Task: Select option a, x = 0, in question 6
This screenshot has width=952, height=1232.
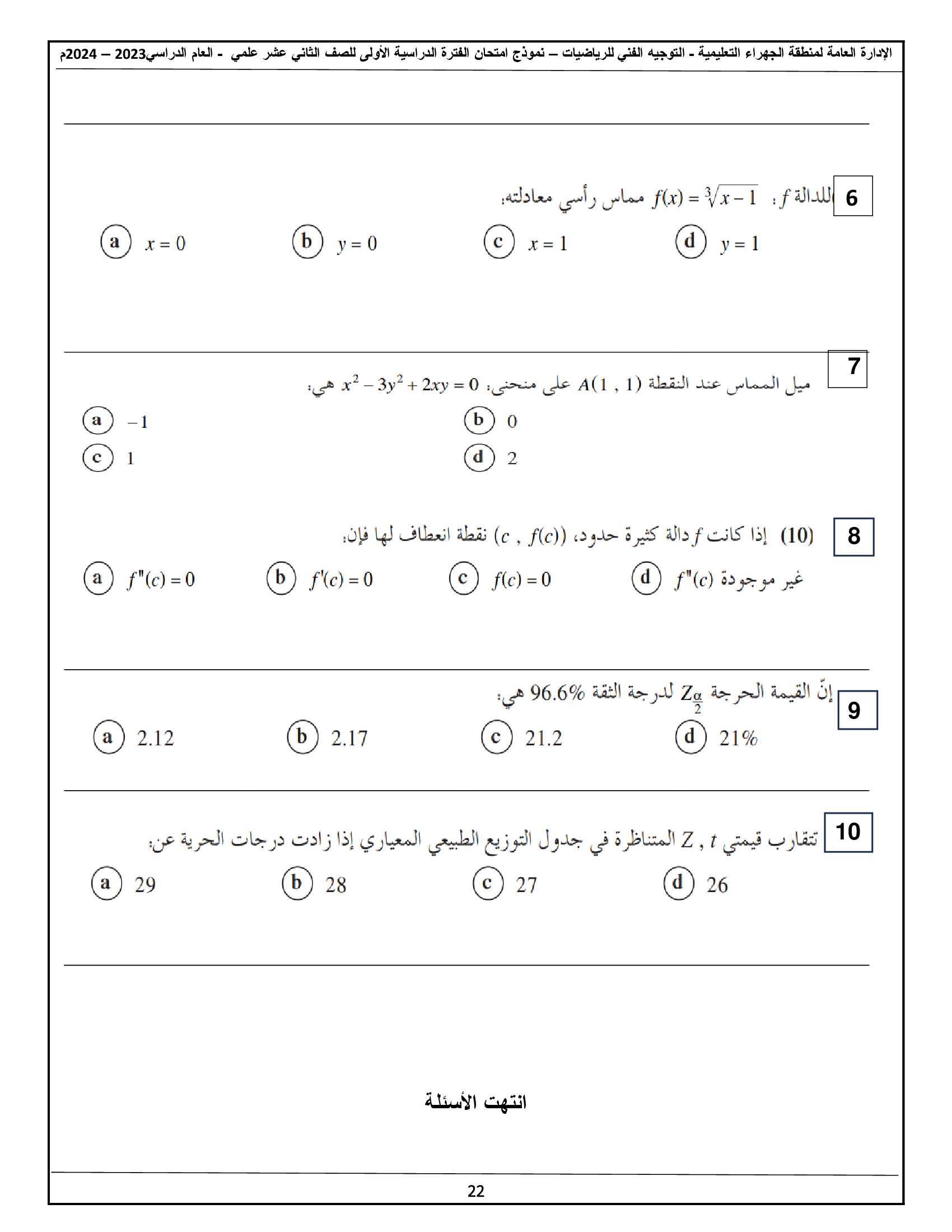Action: [x=115, y=242]
